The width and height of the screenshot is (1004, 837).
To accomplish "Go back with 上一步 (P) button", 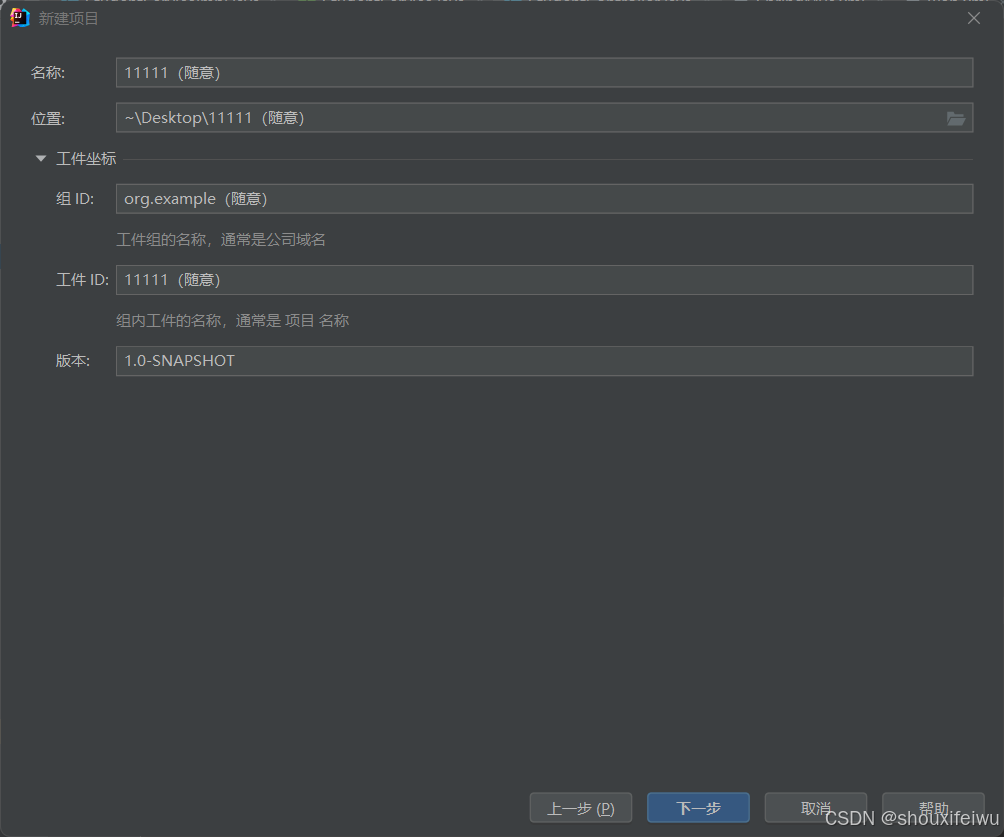I will 581,808.
